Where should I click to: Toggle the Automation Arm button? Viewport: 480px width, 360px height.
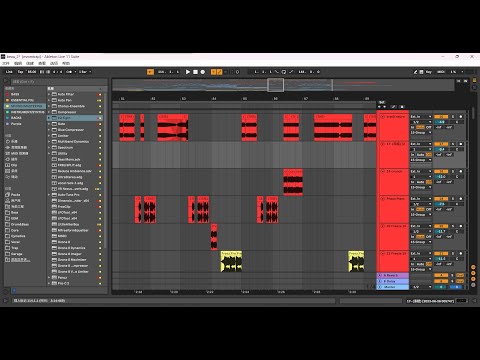(x=219, y=72)
